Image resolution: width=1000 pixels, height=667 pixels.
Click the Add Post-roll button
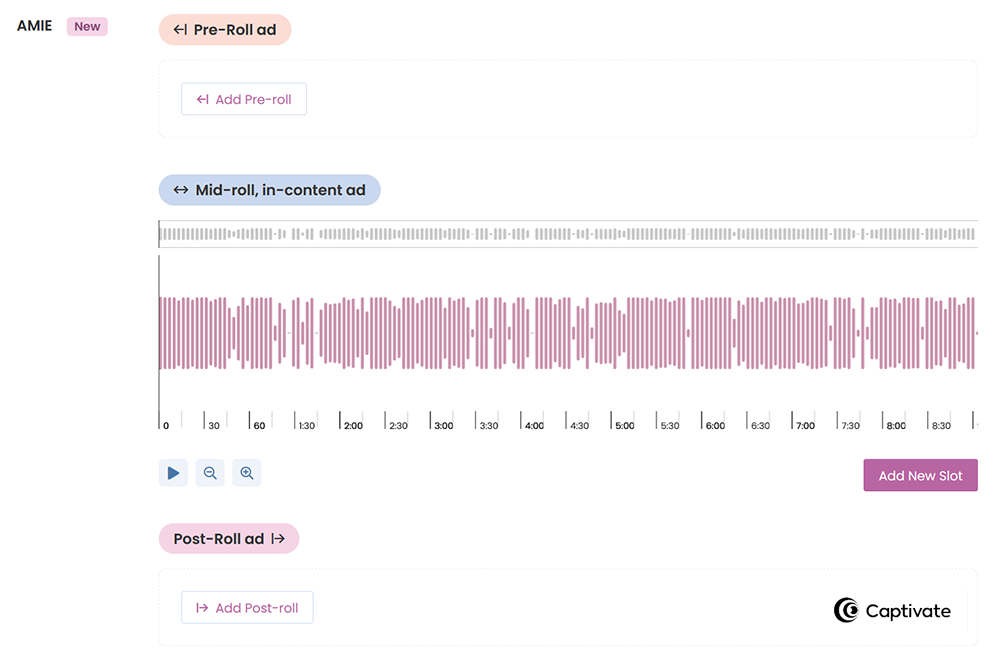click(247, 607)
